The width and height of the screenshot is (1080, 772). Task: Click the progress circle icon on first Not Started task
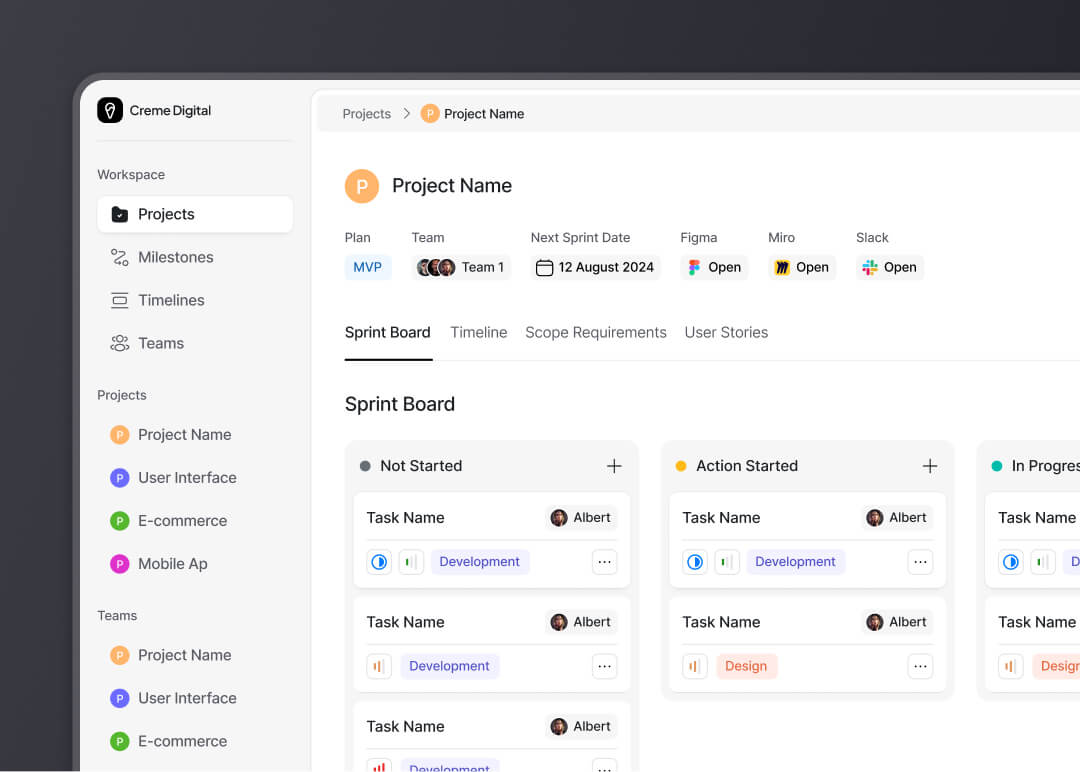tap(379, 562)
